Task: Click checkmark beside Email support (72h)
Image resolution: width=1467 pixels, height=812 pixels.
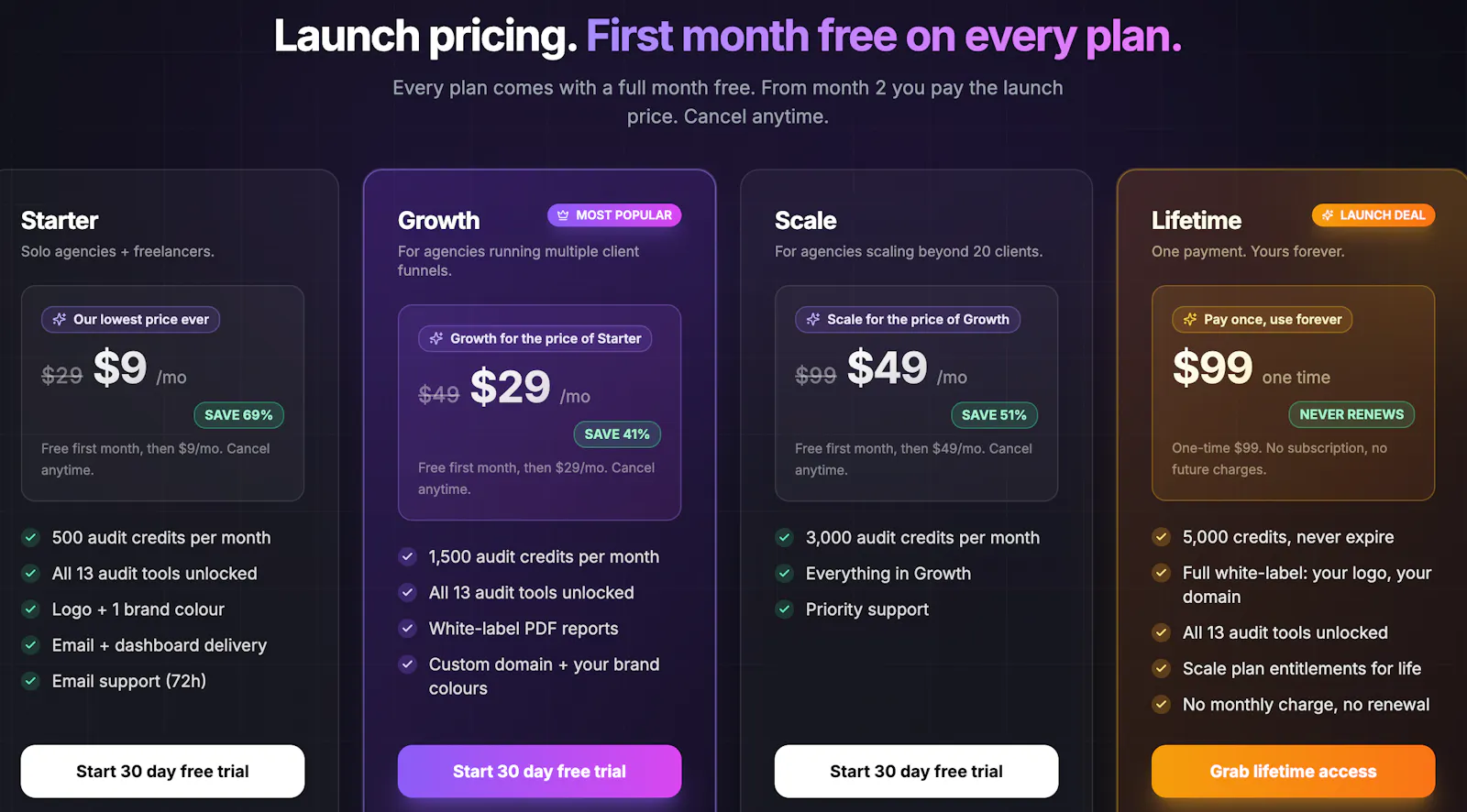Action: [x=31, y=681]
